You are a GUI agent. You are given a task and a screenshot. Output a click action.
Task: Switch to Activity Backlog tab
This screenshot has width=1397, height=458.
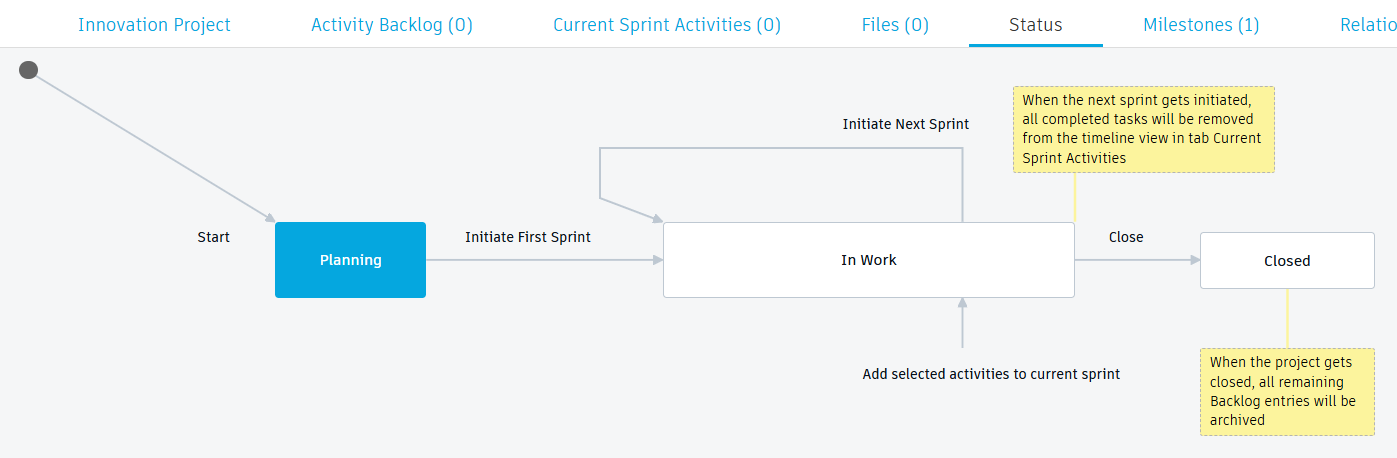point(392,25)
